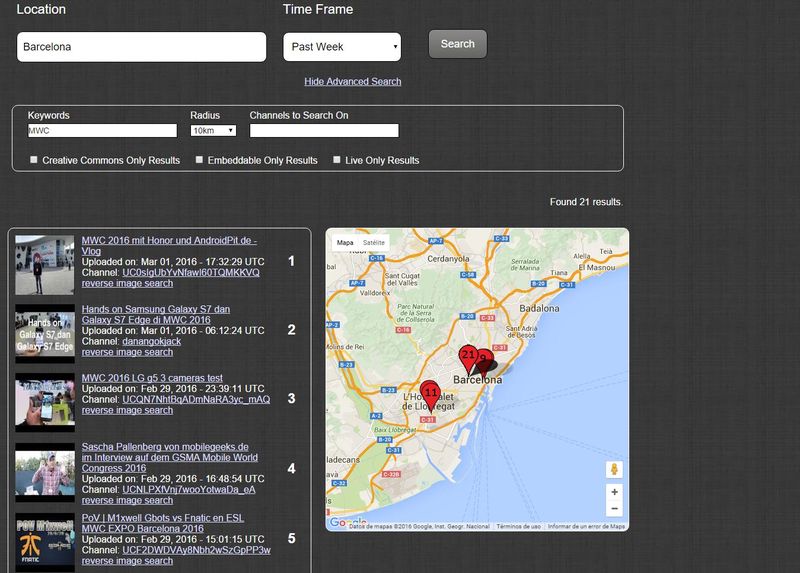Click reverse image search for result 3
Viewport: 800px width, 573px height.
[x=127, y=410]
